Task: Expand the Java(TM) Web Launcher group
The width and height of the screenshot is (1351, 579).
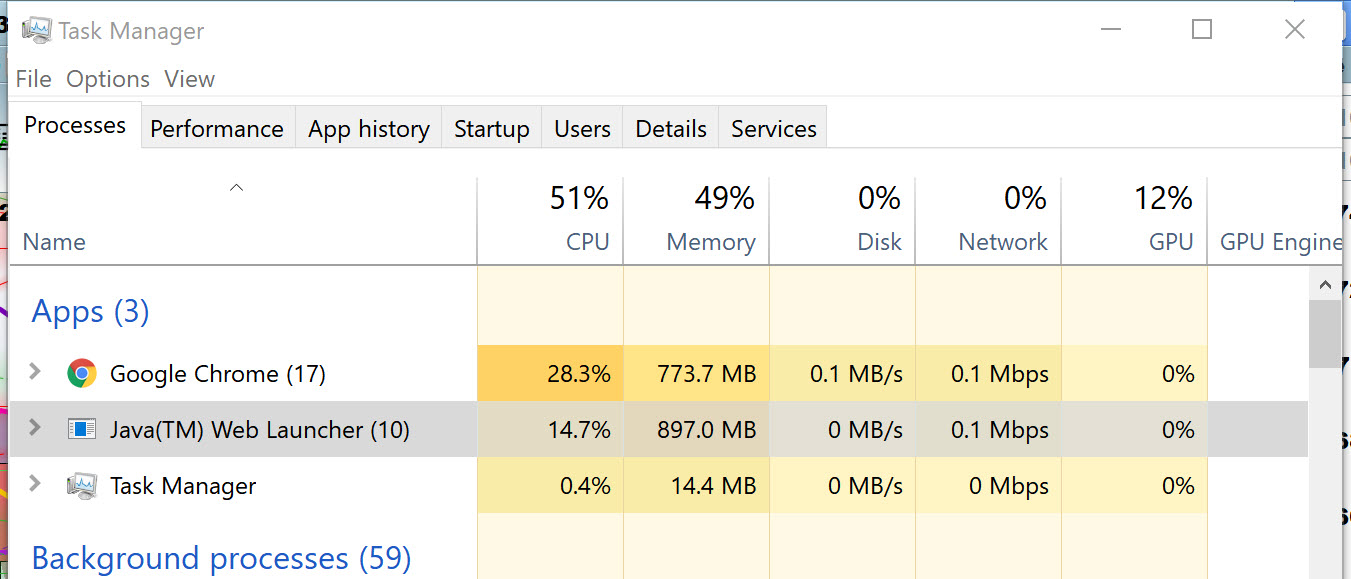Action: click(x=35, y=428)
